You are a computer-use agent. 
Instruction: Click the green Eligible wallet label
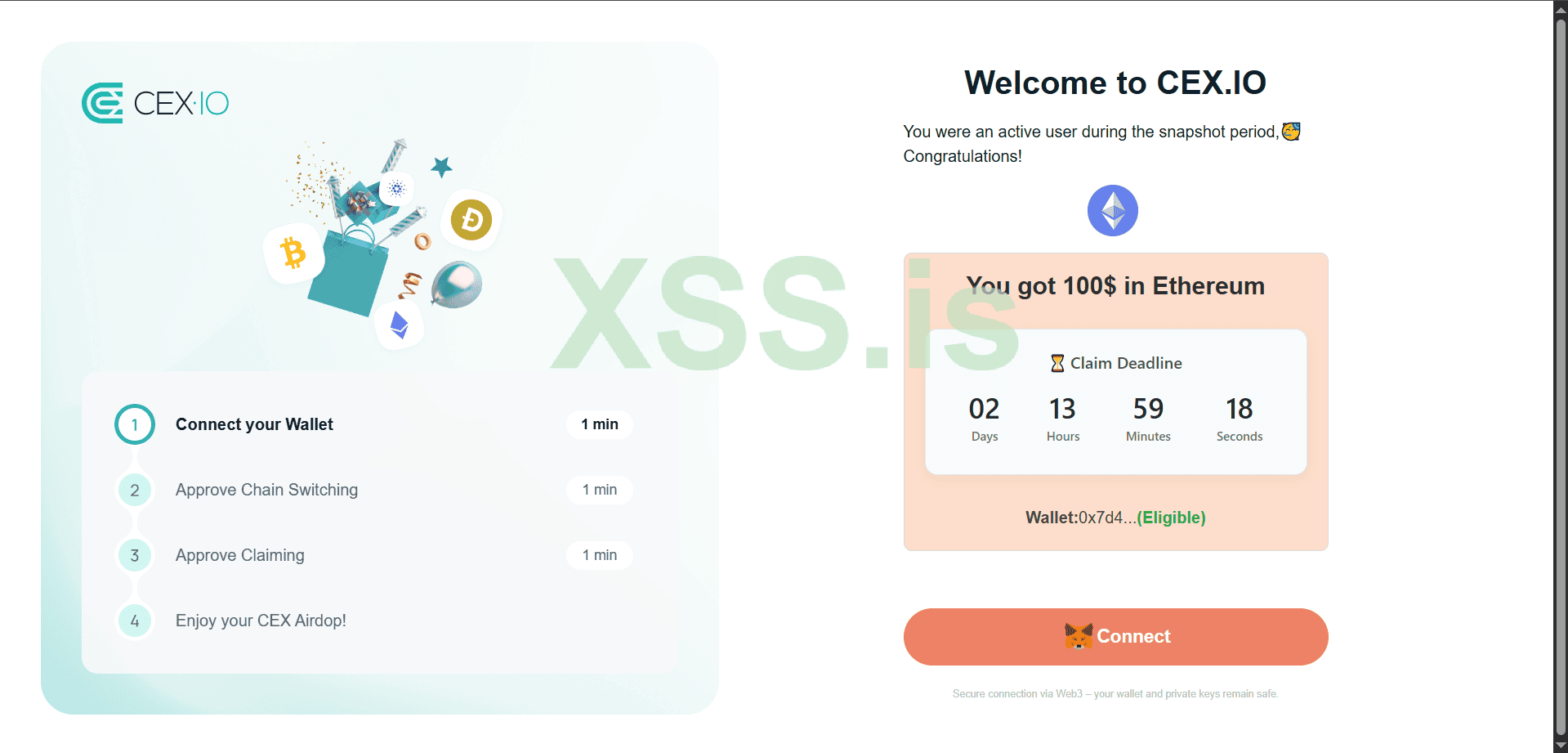point(1171,518)
